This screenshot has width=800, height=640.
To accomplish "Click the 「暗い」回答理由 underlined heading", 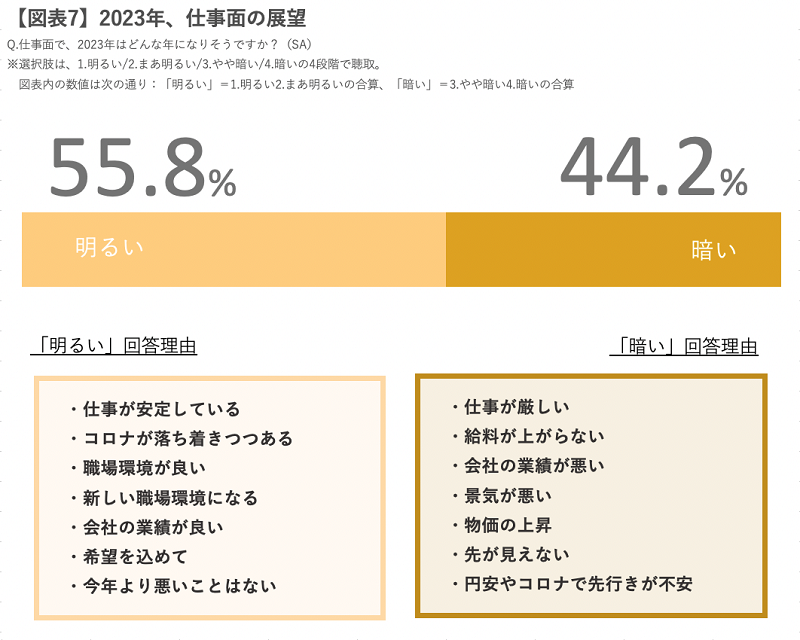I will click(x=684, y=347).
